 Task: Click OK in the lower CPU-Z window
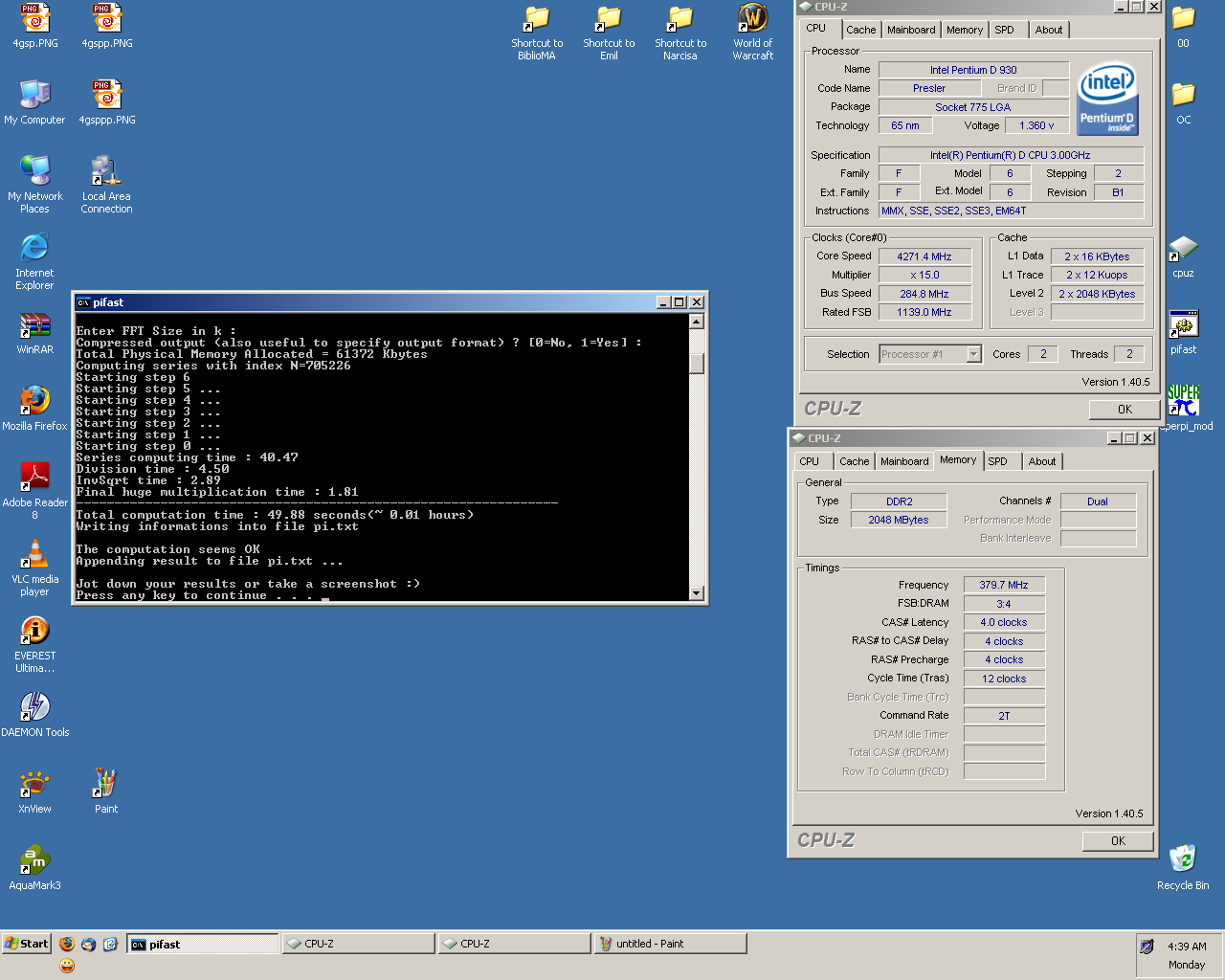point(1118,841)
